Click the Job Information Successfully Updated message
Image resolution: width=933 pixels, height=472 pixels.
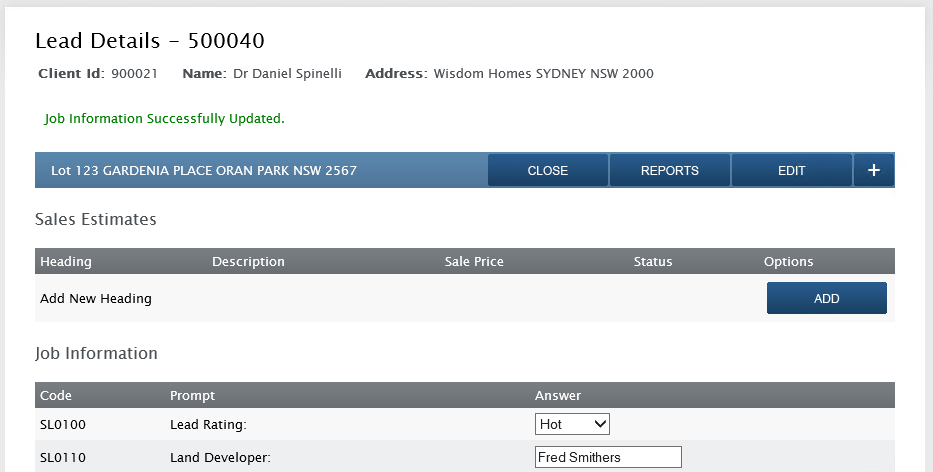(165, 118)
